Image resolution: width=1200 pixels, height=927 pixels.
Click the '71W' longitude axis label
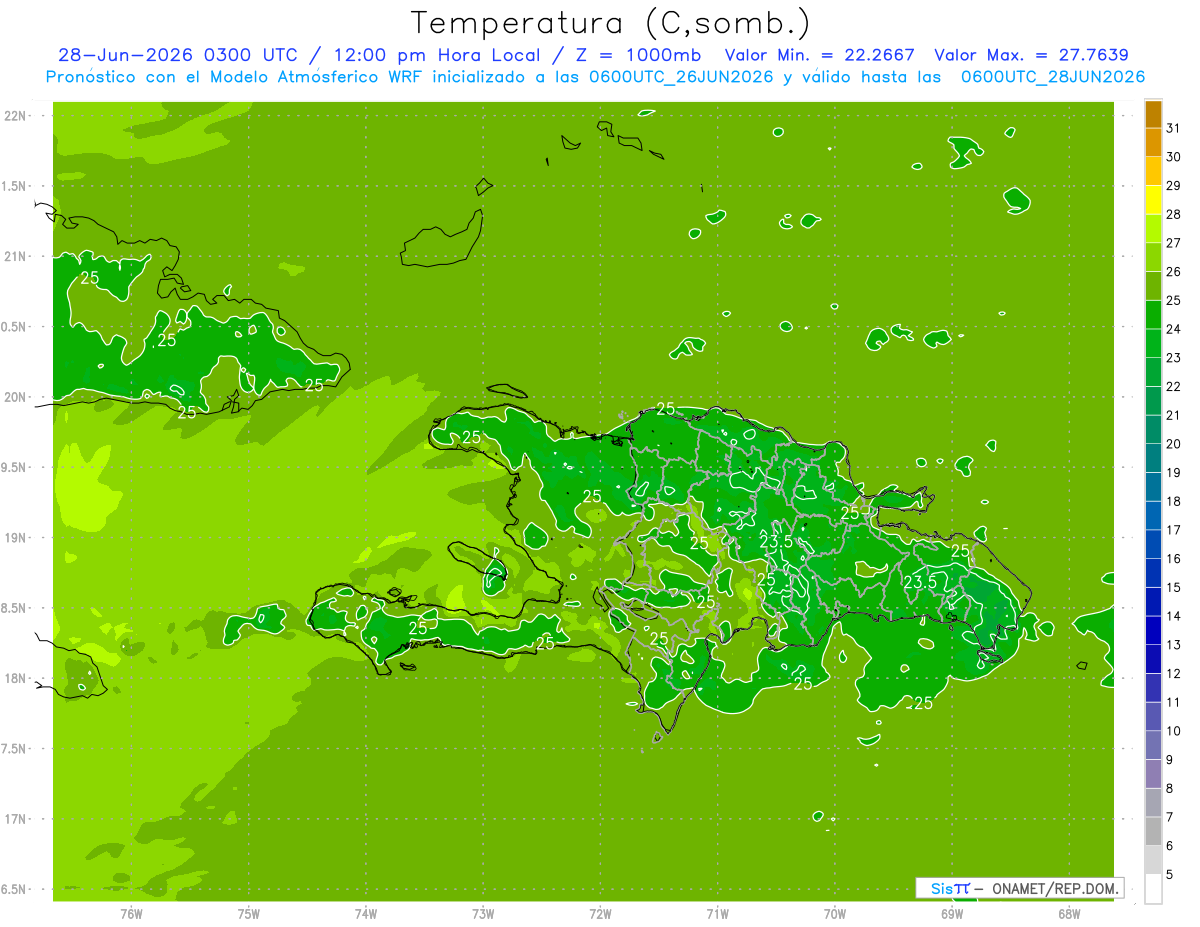click(717, 913)
